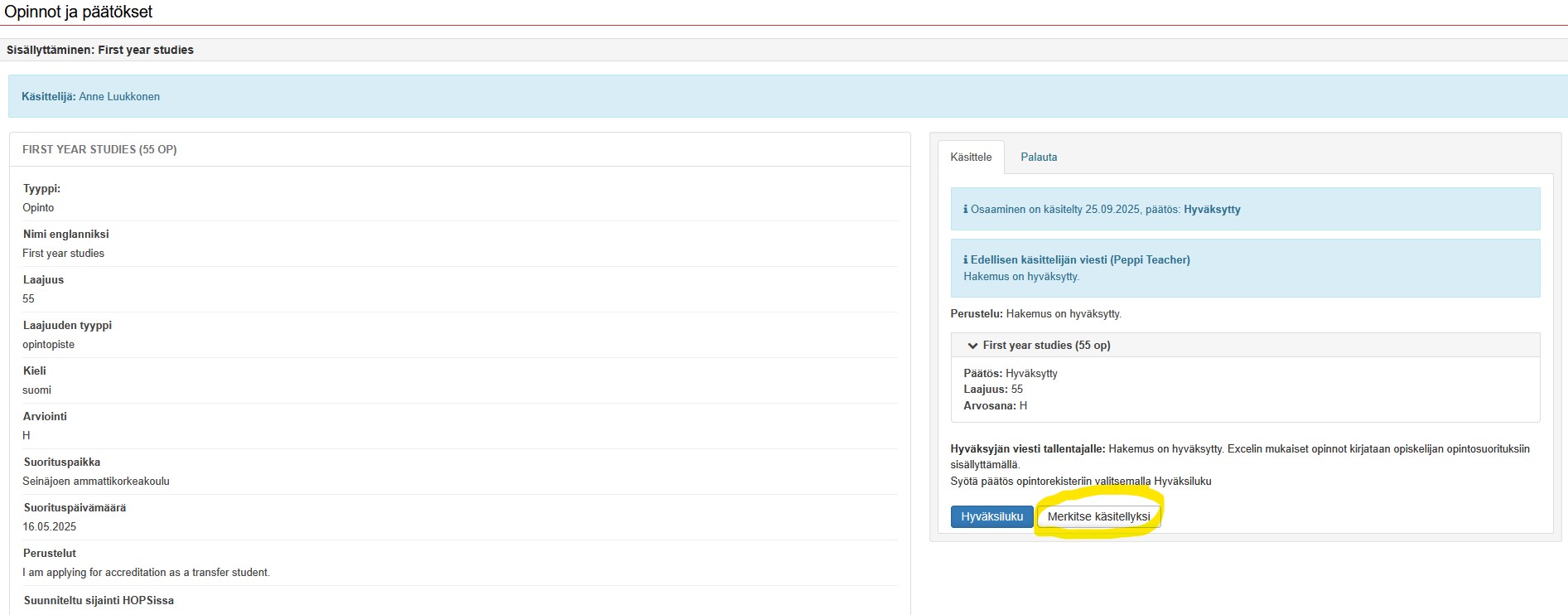The width and height of the screenshot is (1568, 615).
Task: Click the FIRST YEAR STUDIES (55 OP) panel header
Action: (x=99, y=149)
